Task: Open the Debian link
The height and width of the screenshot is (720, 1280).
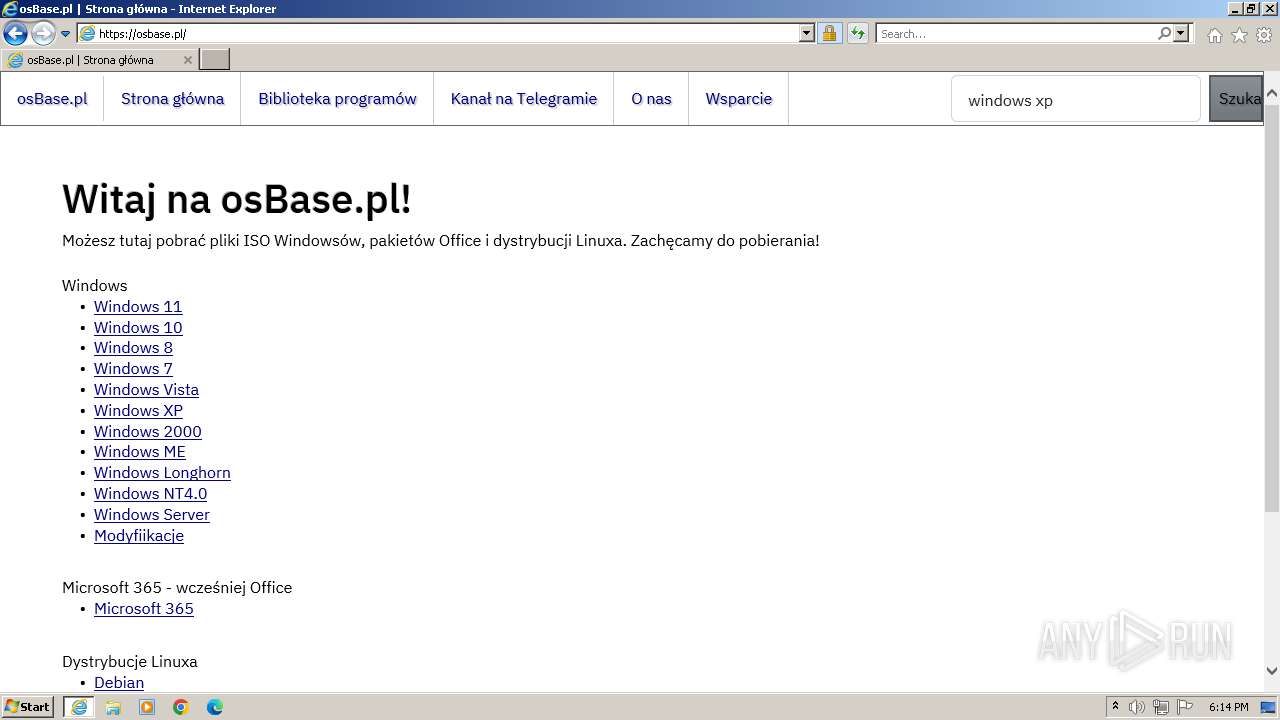Action: (x=119, y=682)
